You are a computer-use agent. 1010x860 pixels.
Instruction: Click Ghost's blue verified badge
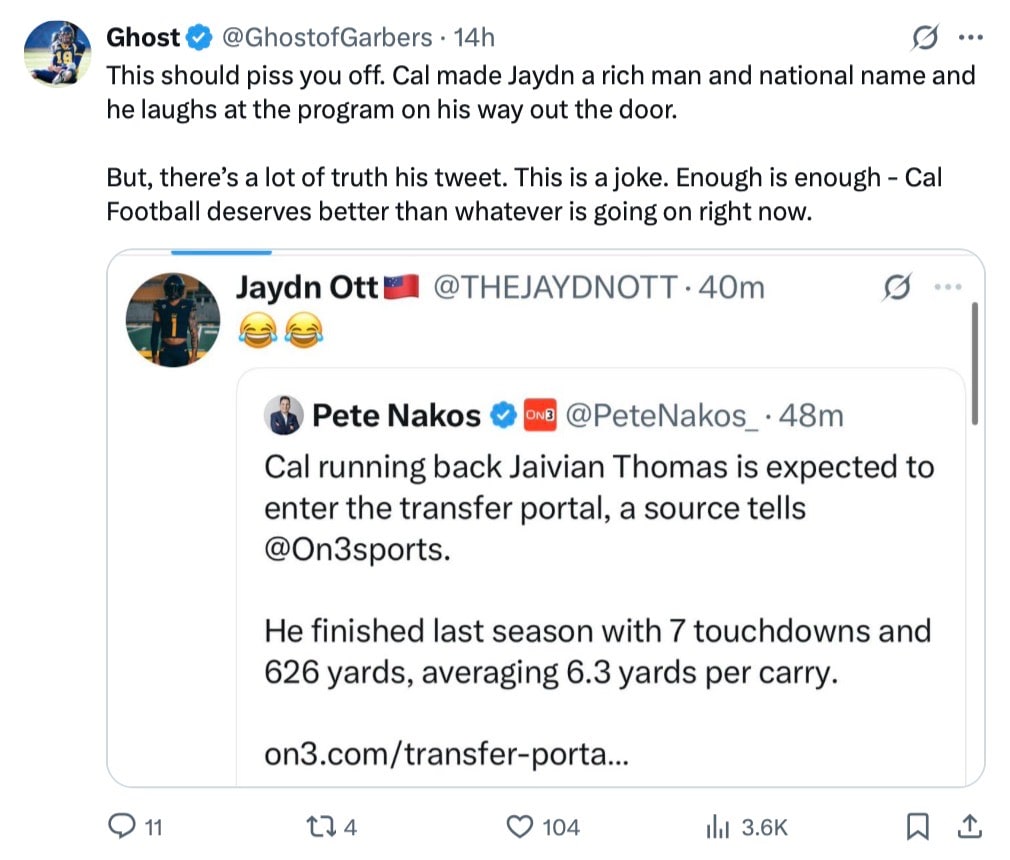(199, 37)
